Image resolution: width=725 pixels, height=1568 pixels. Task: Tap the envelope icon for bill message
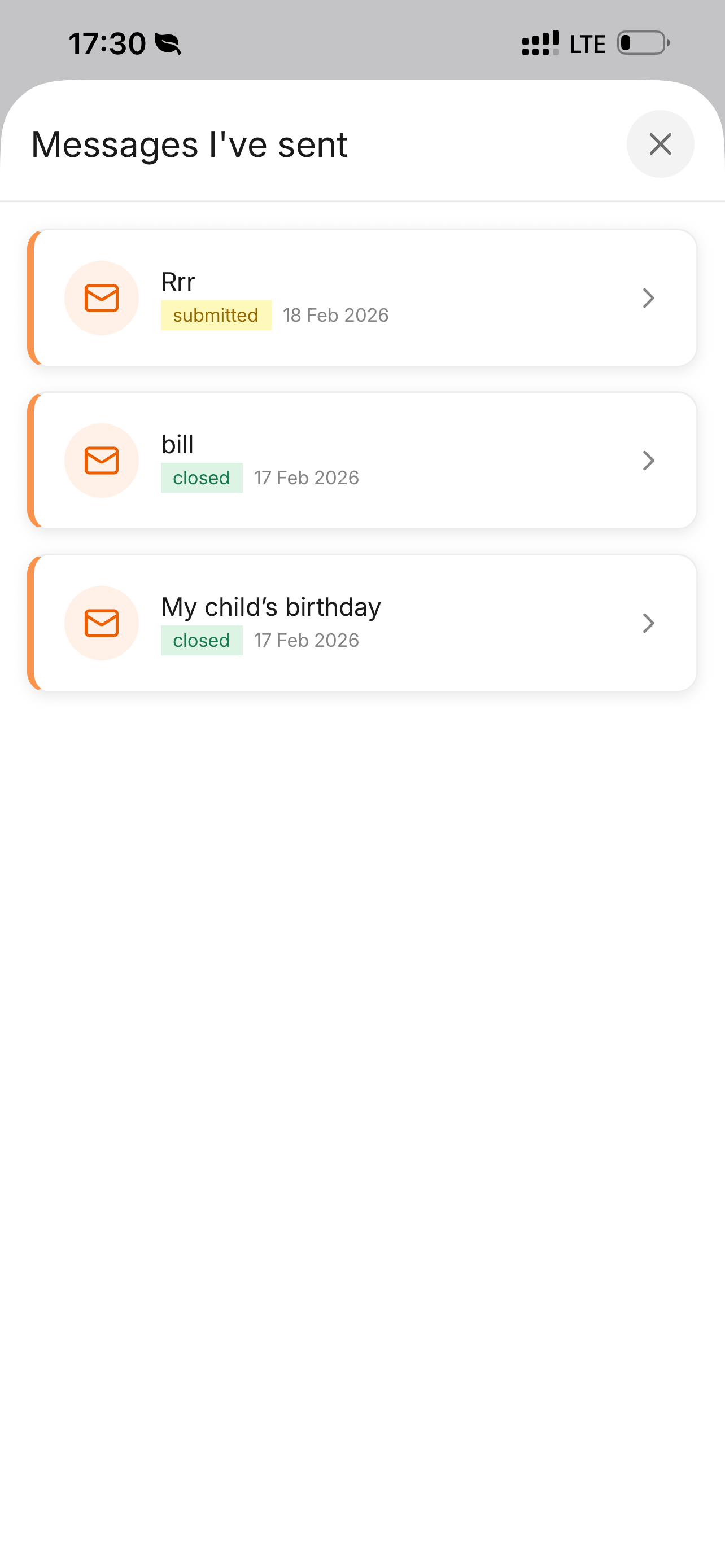[x=102, y=461]
